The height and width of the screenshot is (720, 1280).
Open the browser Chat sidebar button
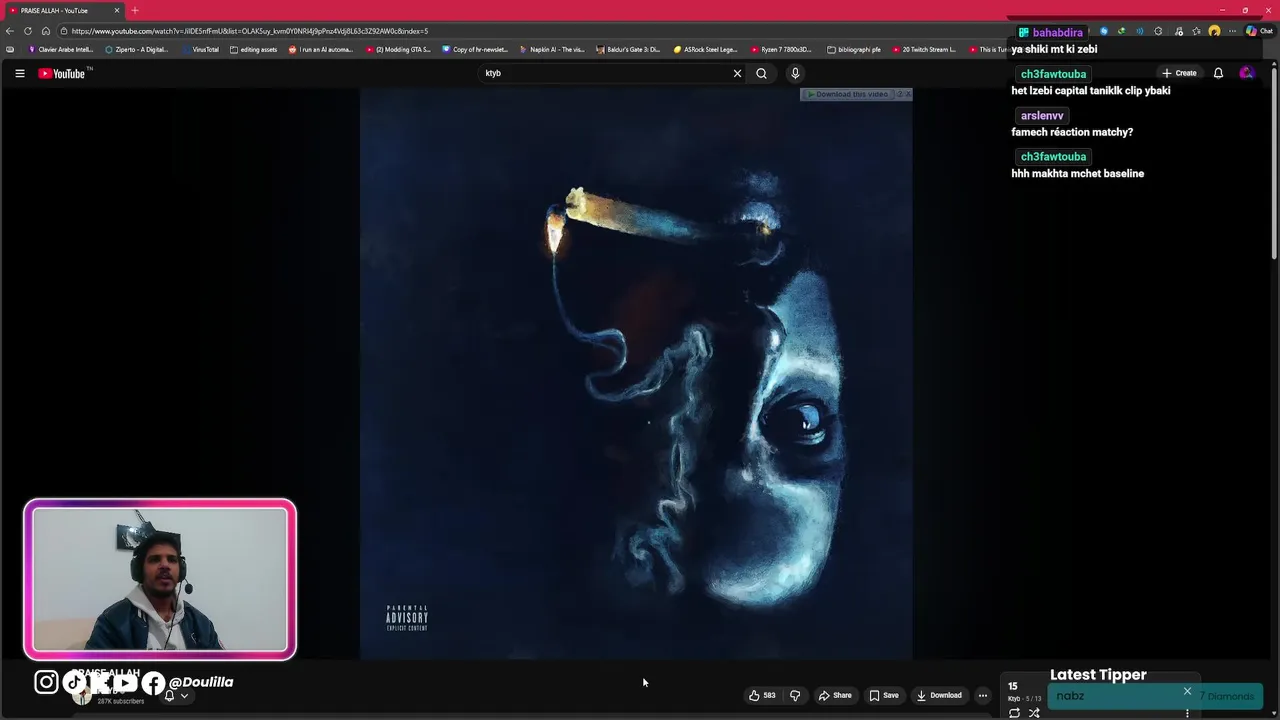[x=1259, y=31]
